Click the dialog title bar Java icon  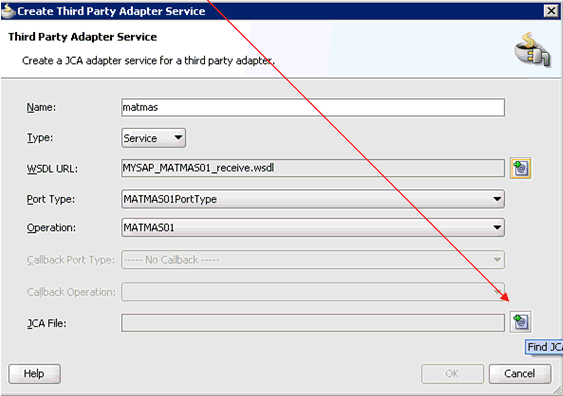tap(8, 11)
